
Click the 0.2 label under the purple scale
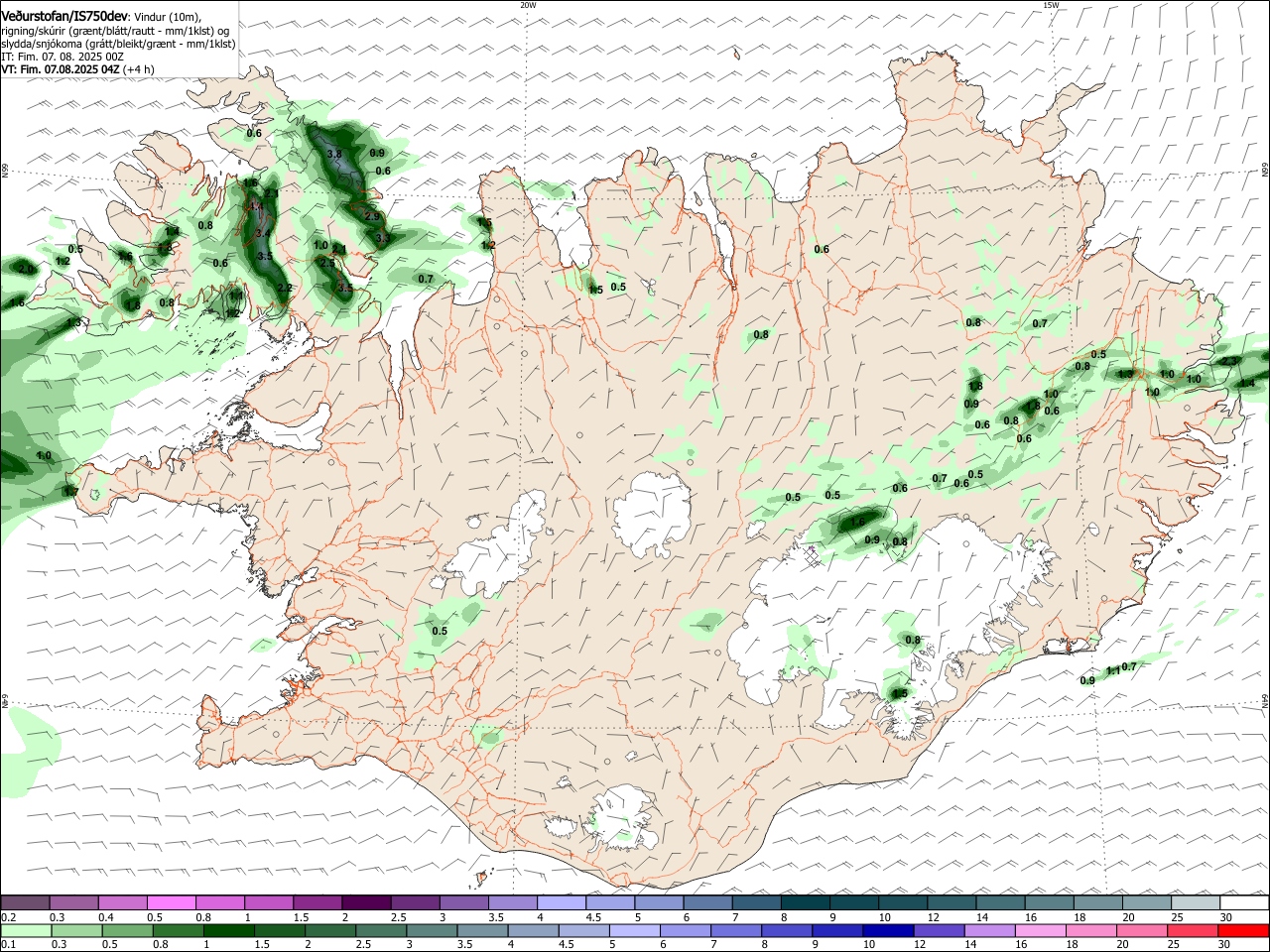pos(8,916)
